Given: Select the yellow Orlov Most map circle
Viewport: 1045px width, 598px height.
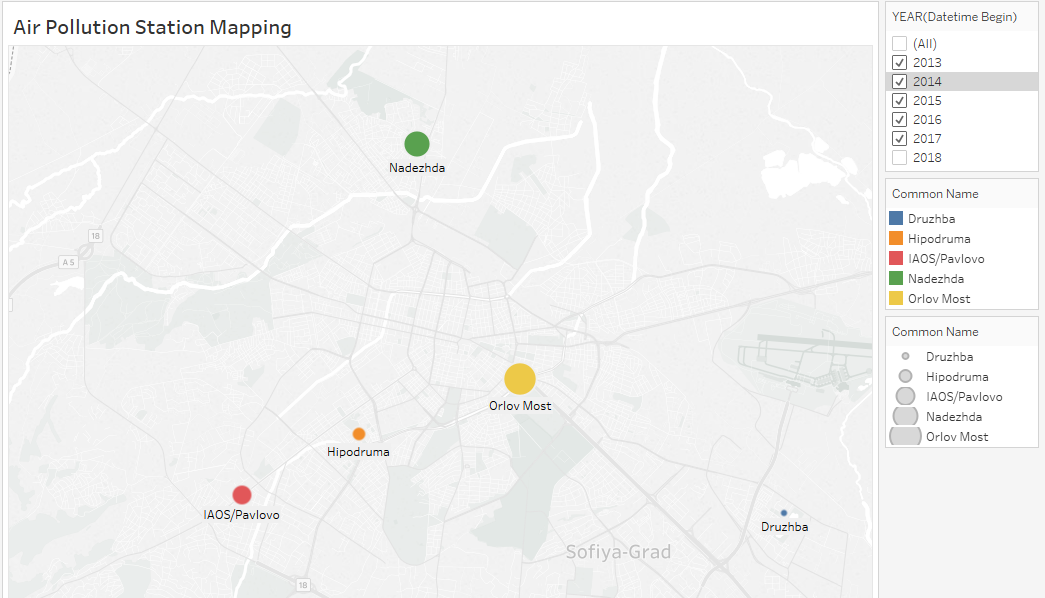Looking at the screenshot, I should click(x=520, y=379).
